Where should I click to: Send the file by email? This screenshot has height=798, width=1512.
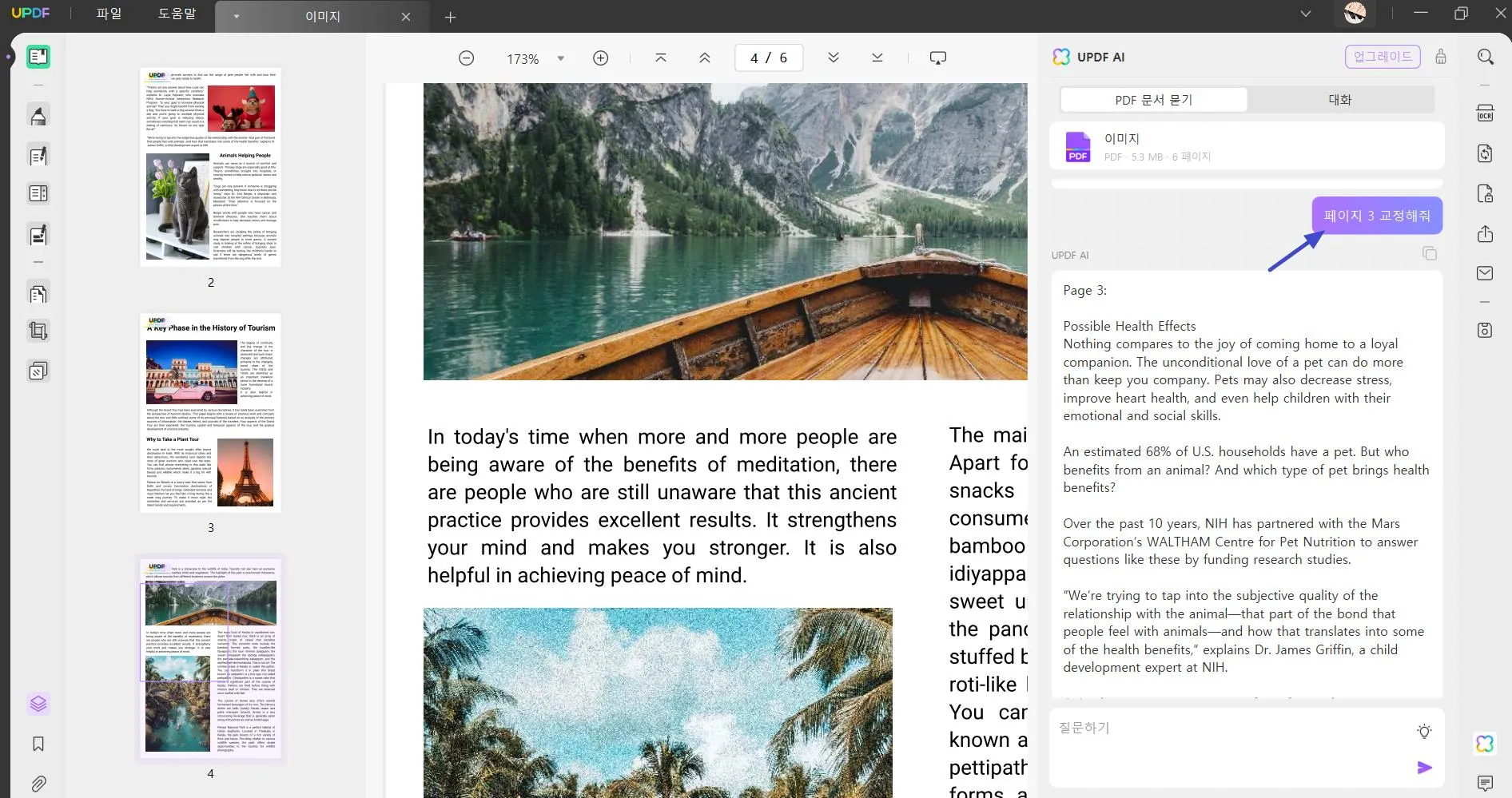tap(1485, 273)
